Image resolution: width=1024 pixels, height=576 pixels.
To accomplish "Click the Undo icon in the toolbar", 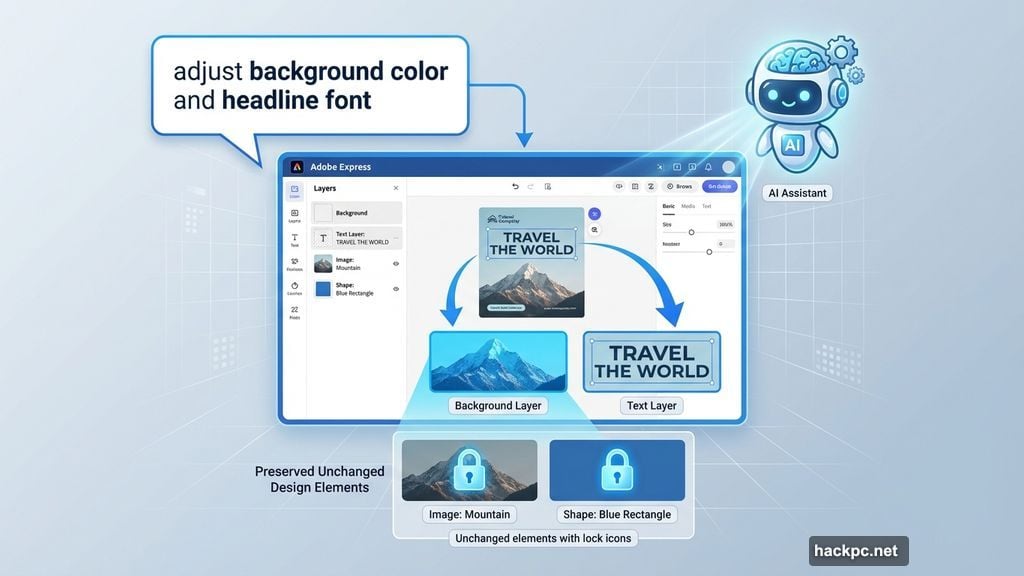I will point(515,186).
